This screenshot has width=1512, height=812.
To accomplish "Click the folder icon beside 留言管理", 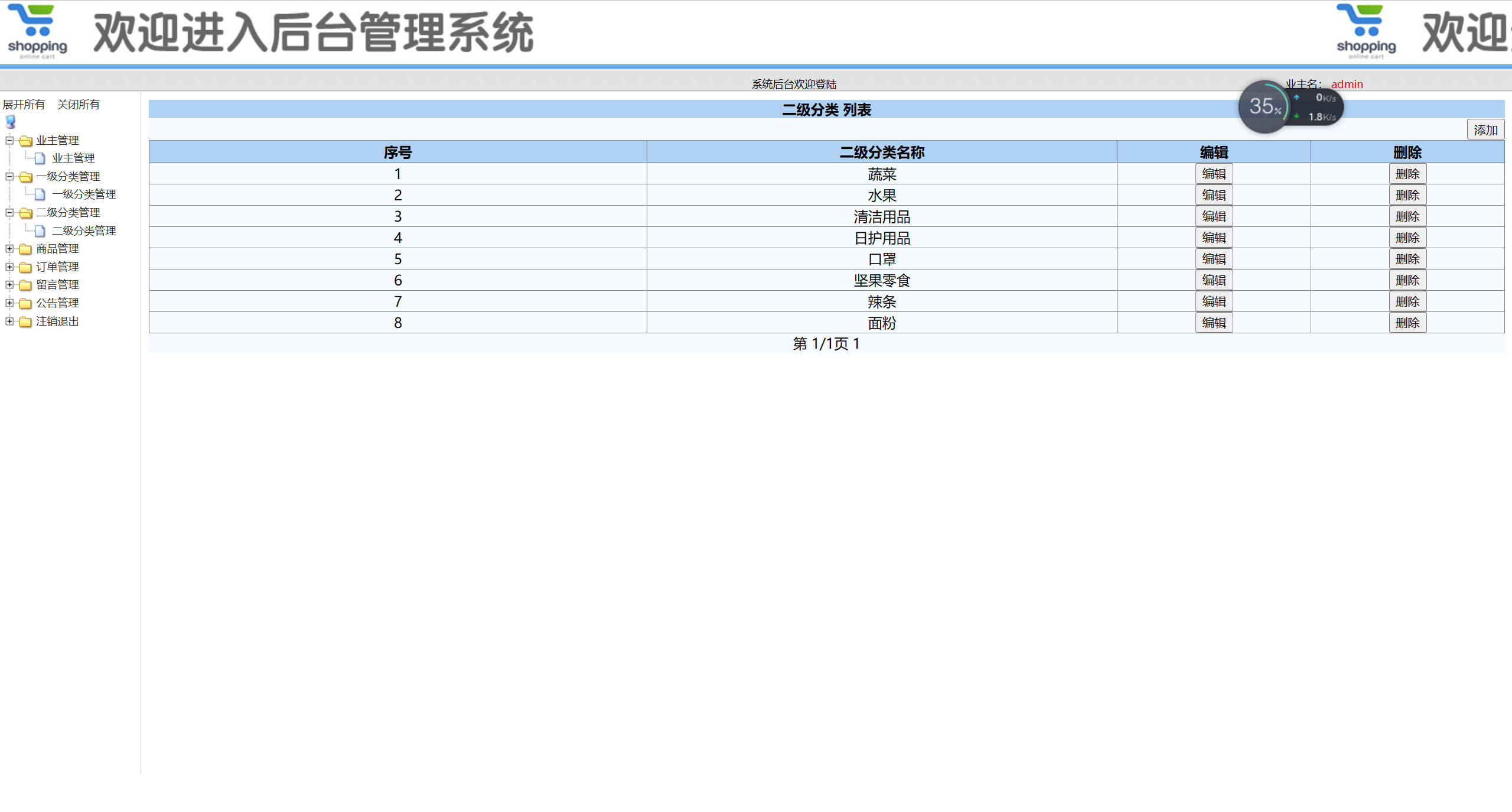I will click(x=24, y=284).
